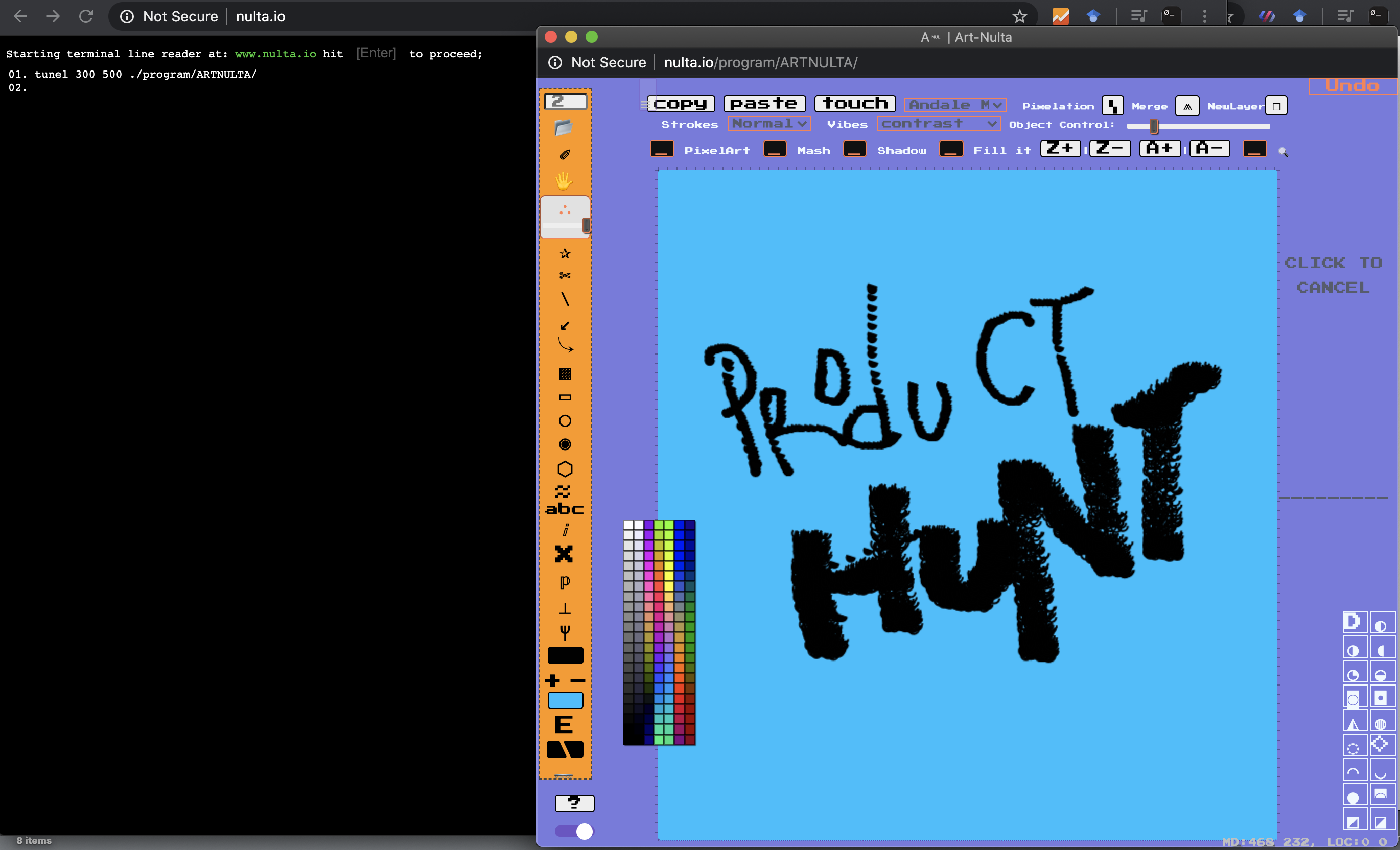Viewport: 1400px width, 850px height.
Task: Expand the Strokes Normal dropdown
Action: tap(769, 123)
